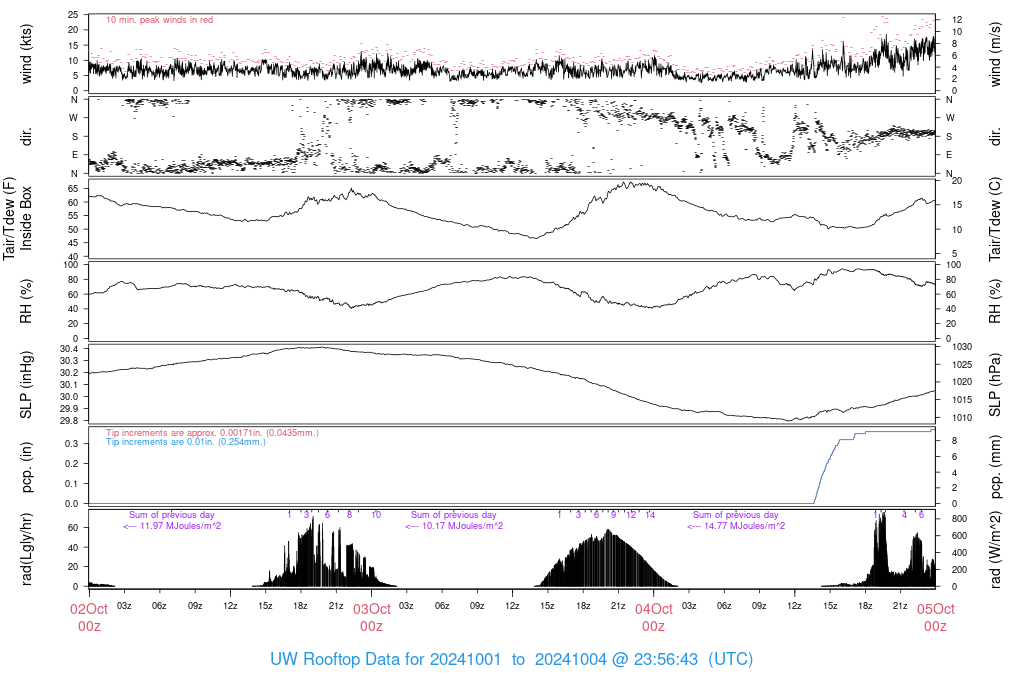Click the pcp. (mm) right axis label
The width and height of the screenshot is (1024, 700).
pos(995,465)
